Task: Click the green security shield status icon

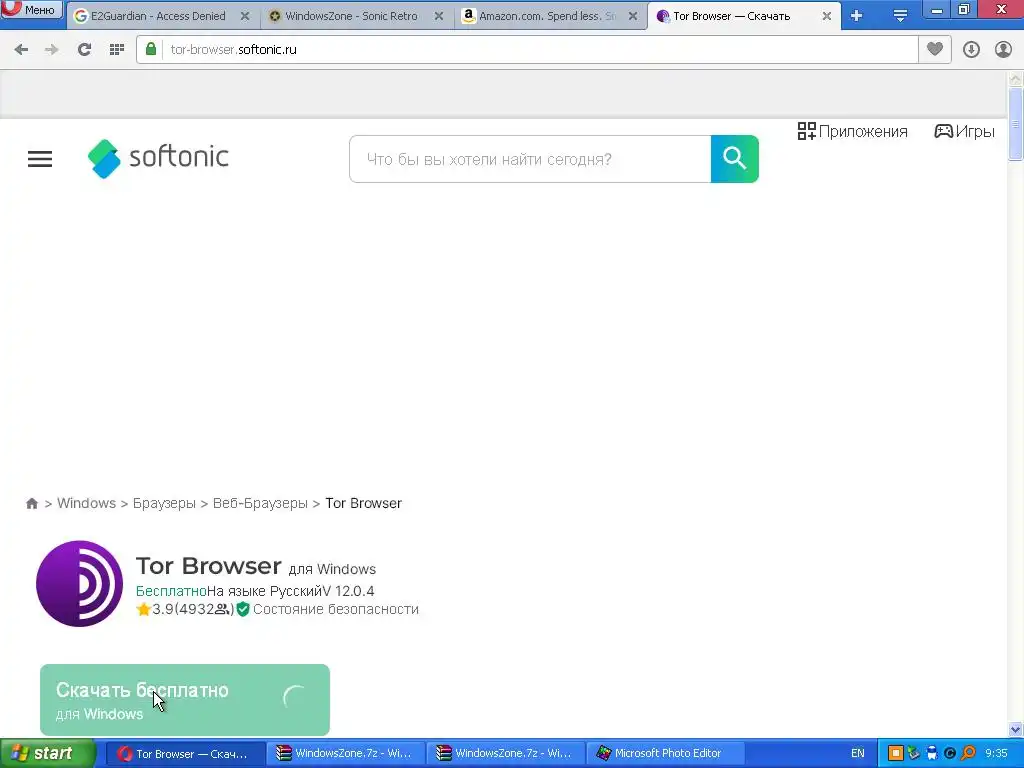Action: [x=243, y=609]
